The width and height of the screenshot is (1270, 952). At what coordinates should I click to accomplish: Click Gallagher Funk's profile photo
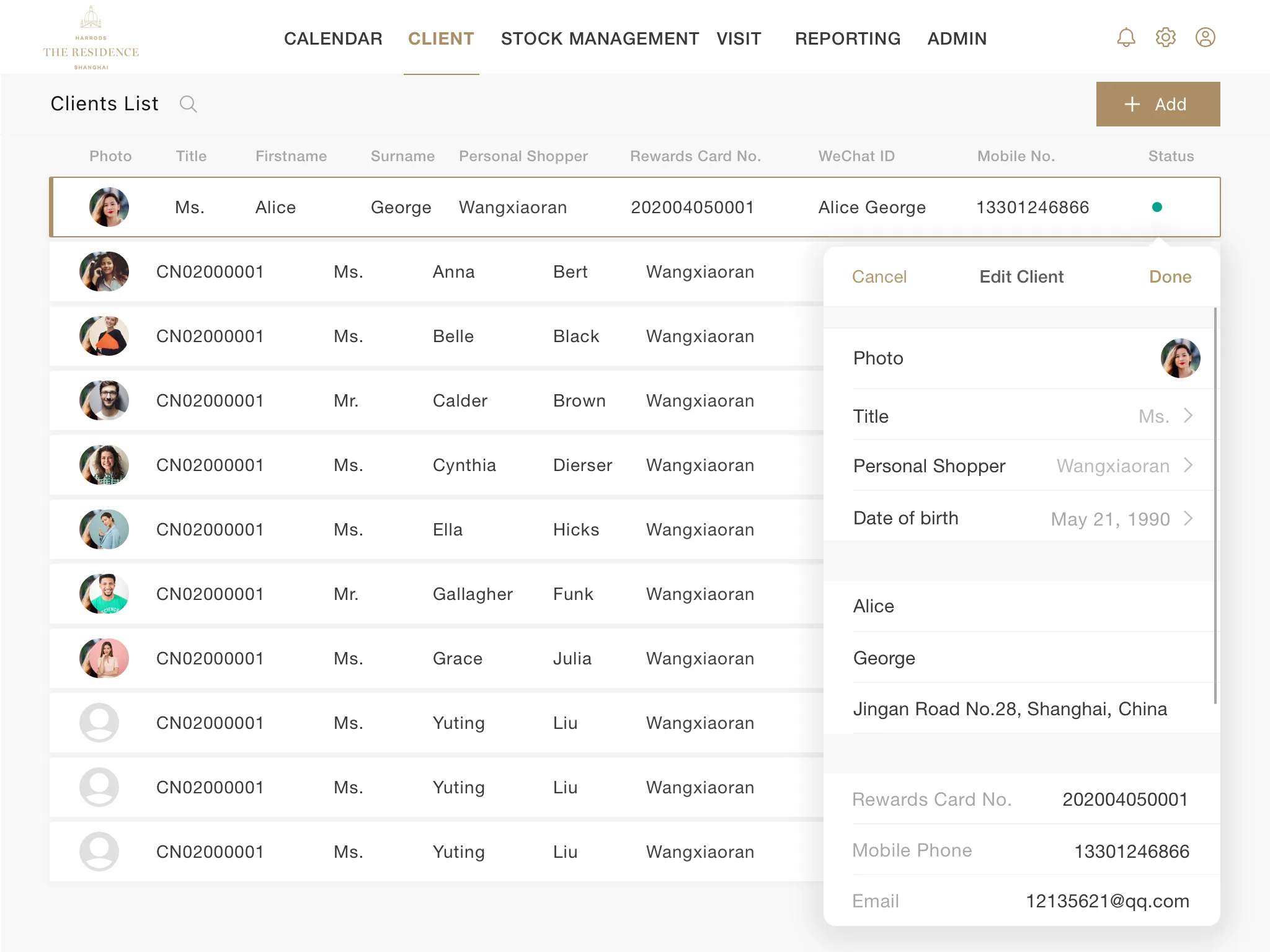[x=104, y=594]
